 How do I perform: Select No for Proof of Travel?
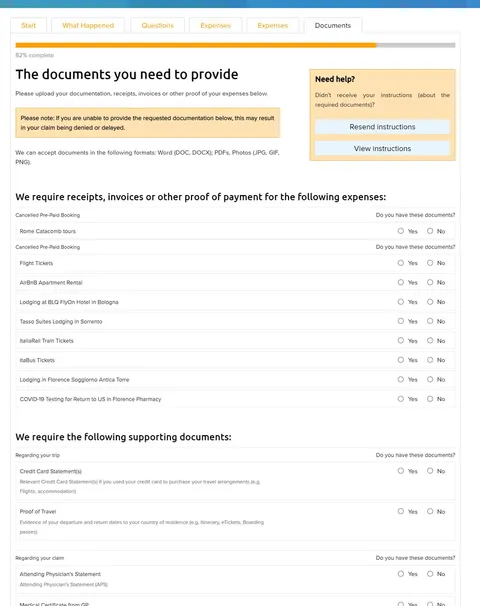tap(430, 511)
